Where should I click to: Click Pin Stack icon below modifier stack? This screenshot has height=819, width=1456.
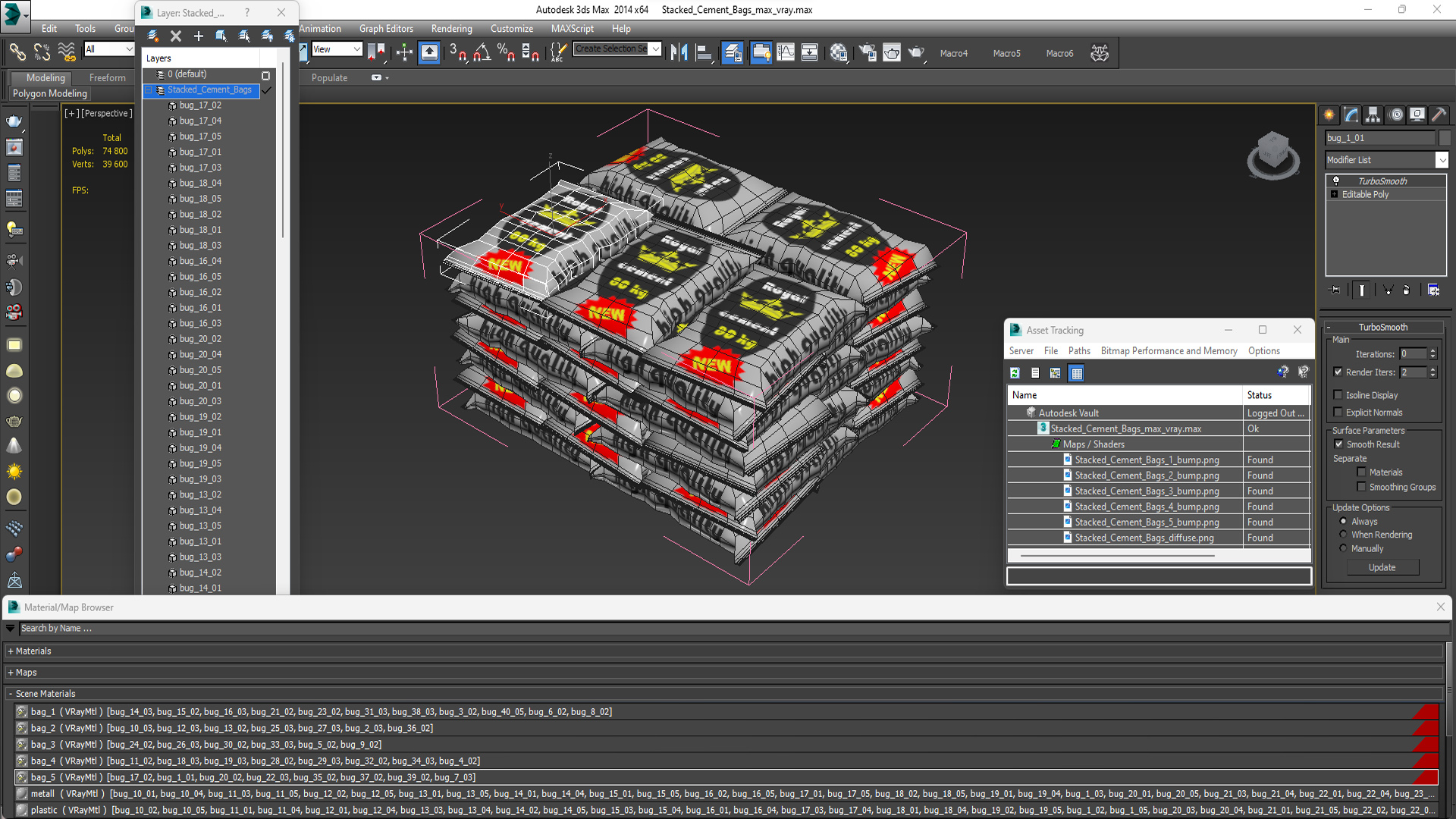click(x=1335, y=290)
